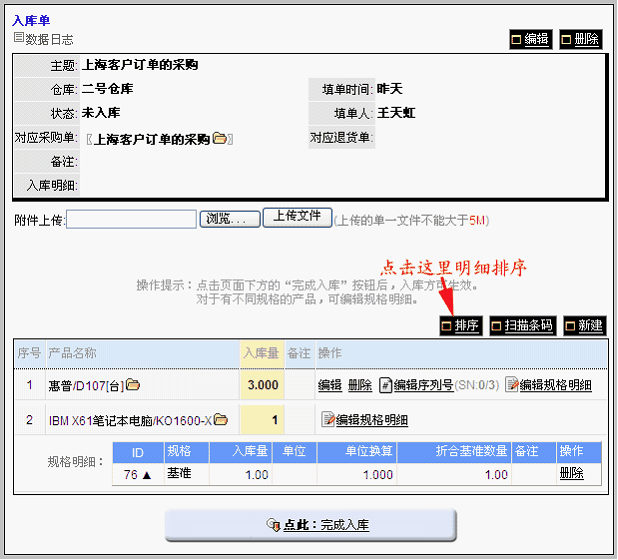Click the top-right 删除 button

click(x=580, y=40)
